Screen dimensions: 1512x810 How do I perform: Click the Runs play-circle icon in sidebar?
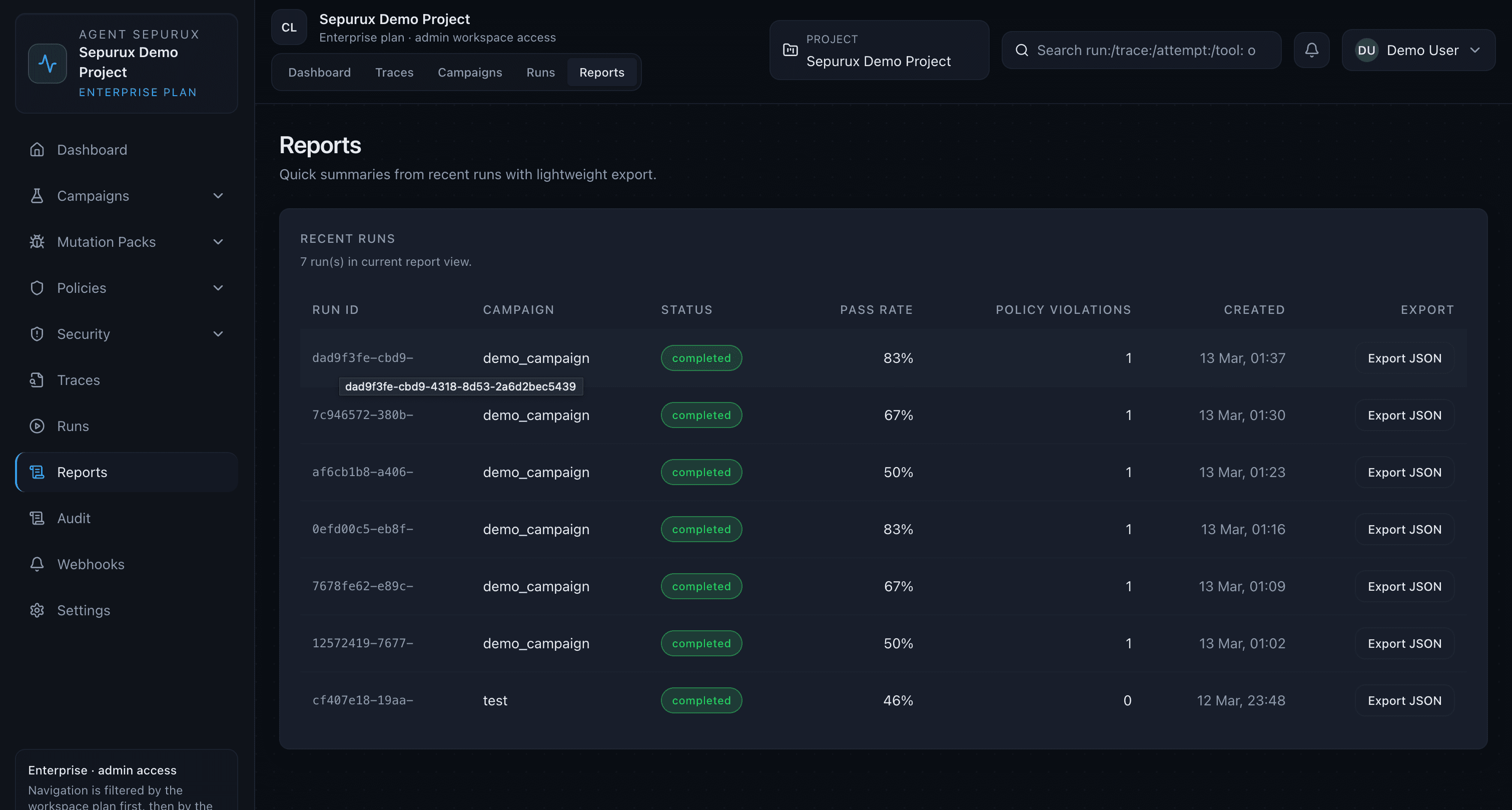[37, 426]
